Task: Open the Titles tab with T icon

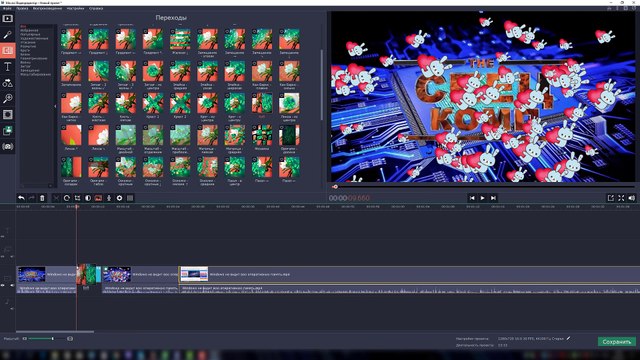Action: point(7,67)
